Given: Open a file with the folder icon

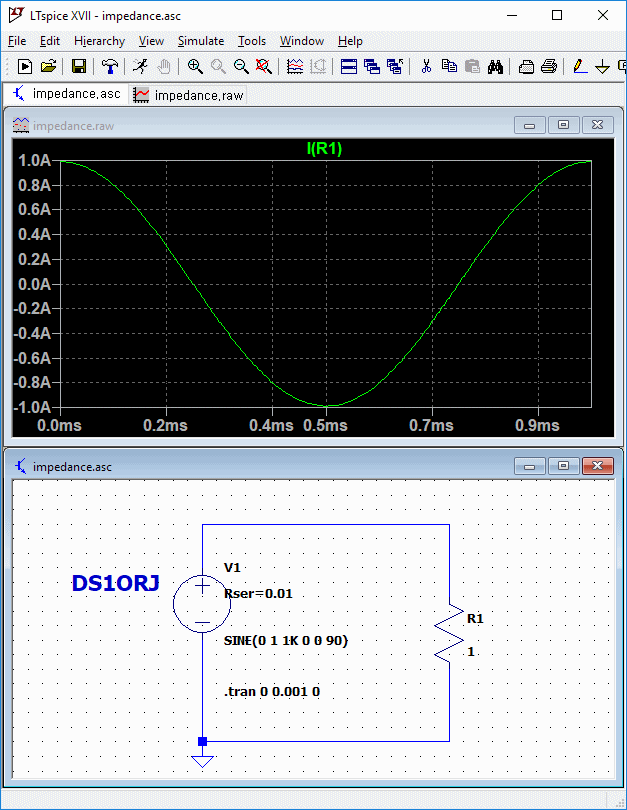Looking at the screenshot, I should point(48,66).
